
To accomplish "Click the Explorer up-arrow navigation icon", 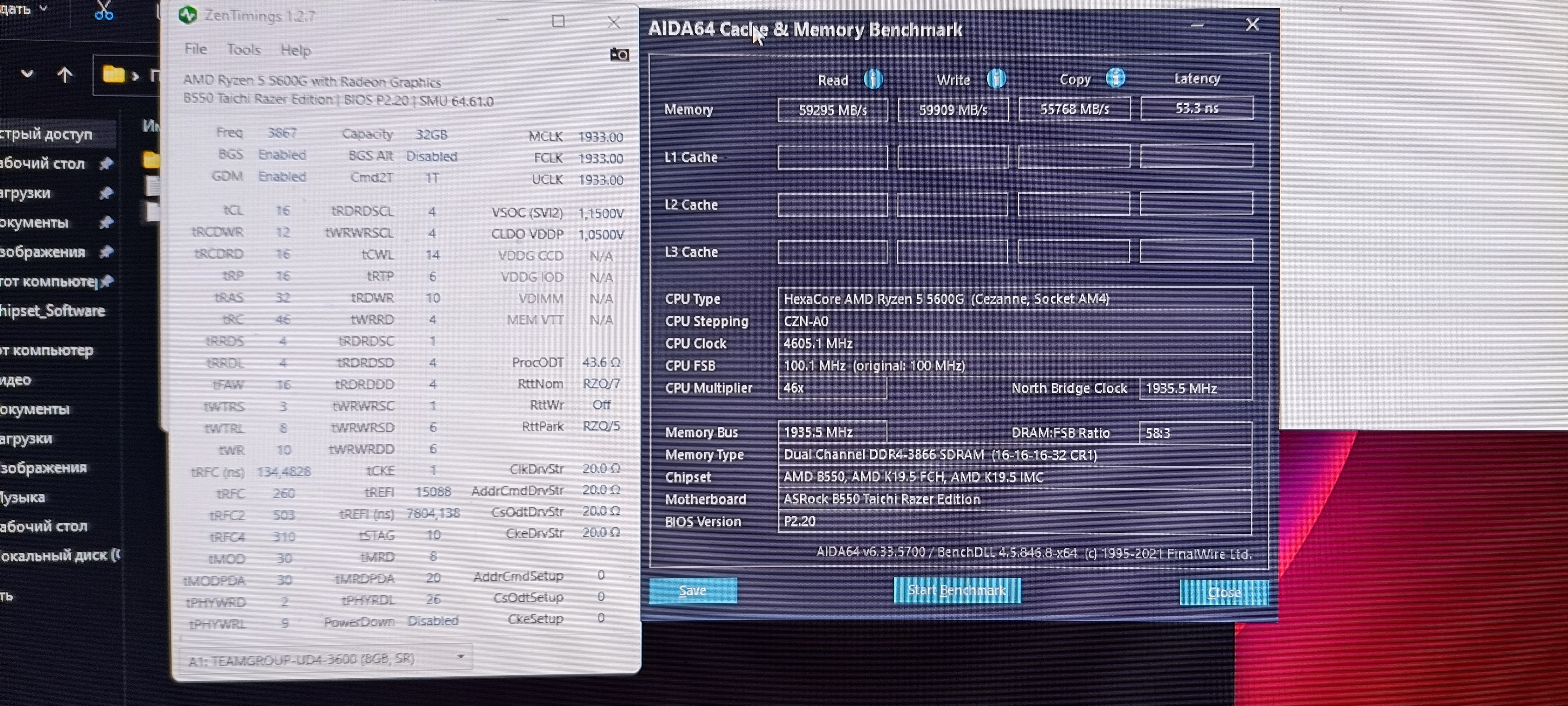I will (x=64, y=75).
